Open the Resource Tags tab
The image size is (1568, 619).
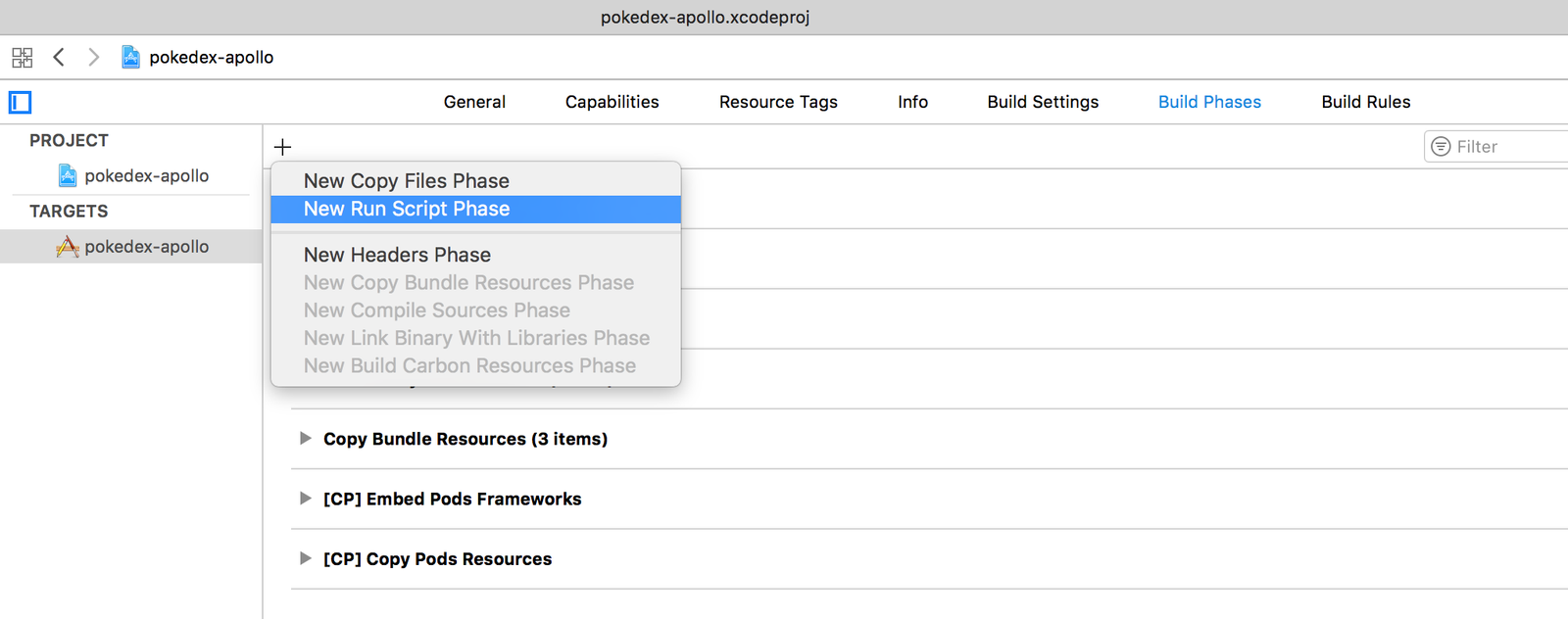[777, 102]
